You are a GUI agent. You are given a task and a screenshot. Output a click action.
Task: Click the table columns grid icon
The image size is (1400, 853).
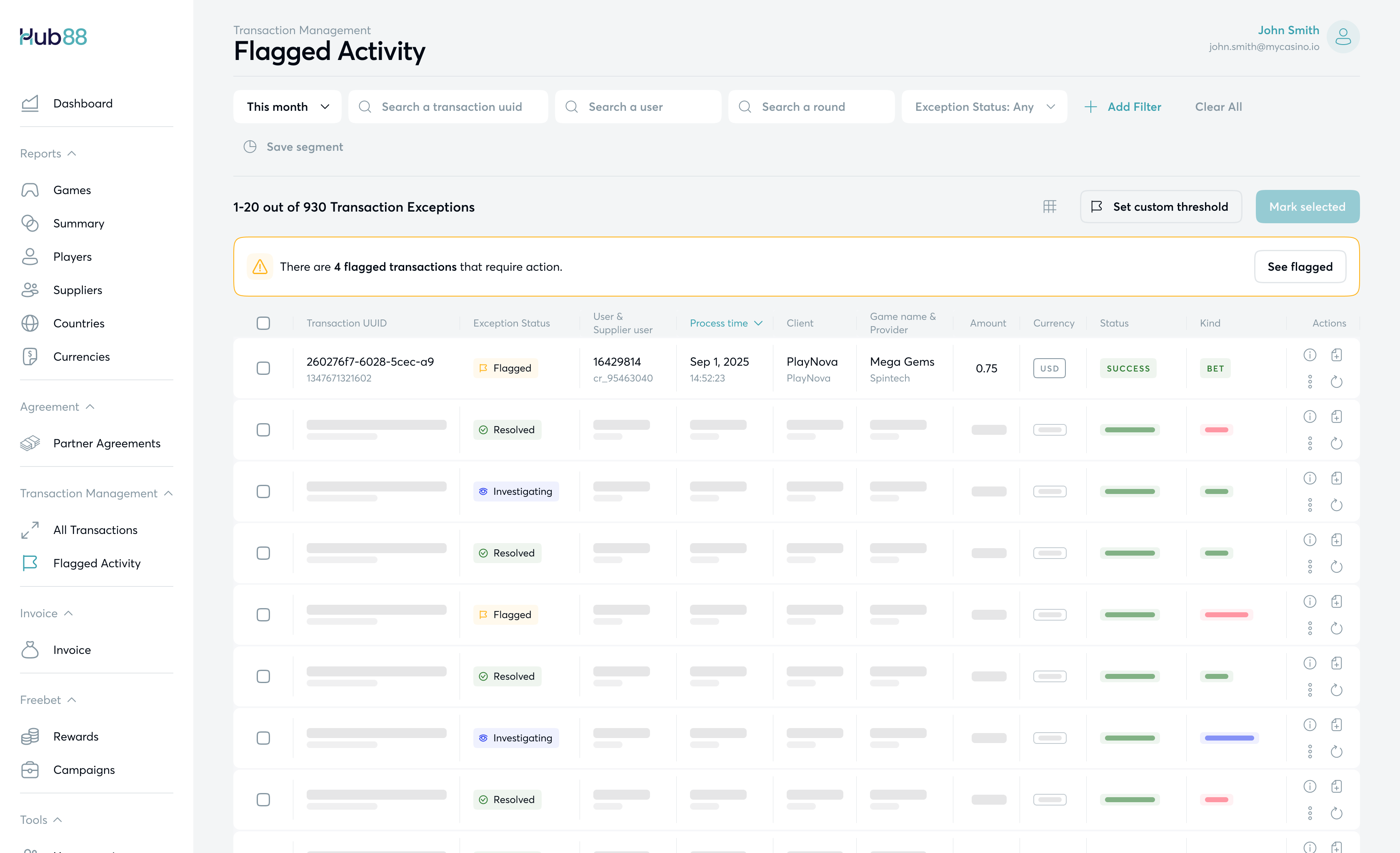pyautogui.click(x=1050, y=207)
